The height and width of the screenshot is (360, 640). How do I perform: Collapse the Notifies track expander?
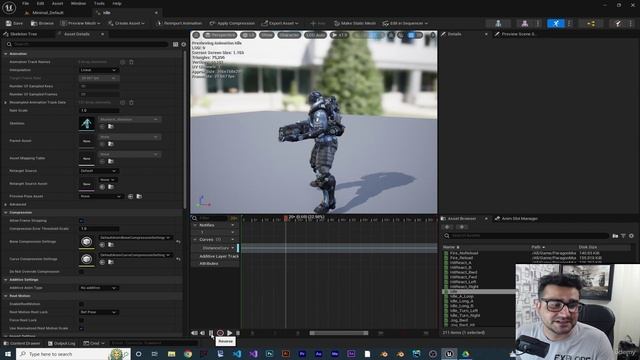(x=195, y=225)
